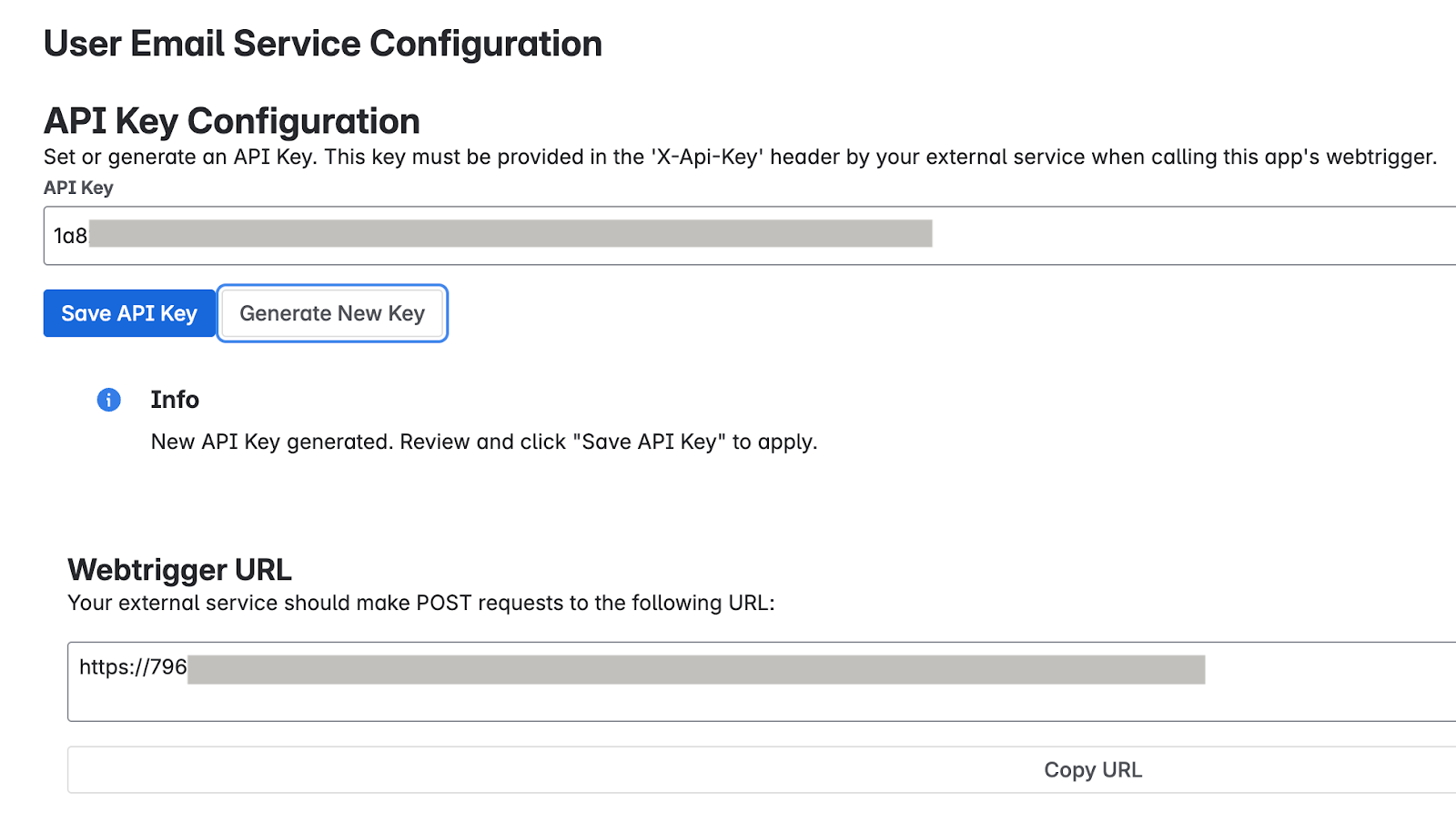Click the 'Info' alert heading
Viewport: 1456px width, 813px height.
click(x=175, y=400)
